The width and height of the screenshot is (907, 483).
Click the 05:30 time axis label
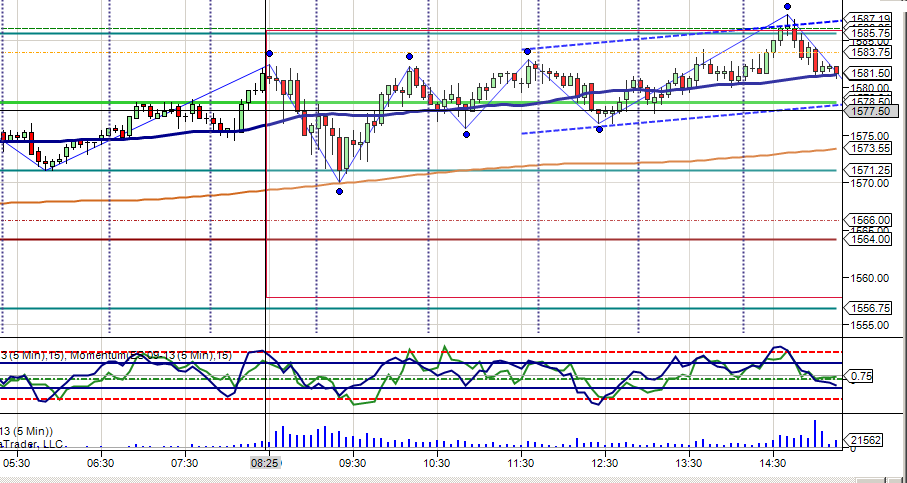coord(16,463)
